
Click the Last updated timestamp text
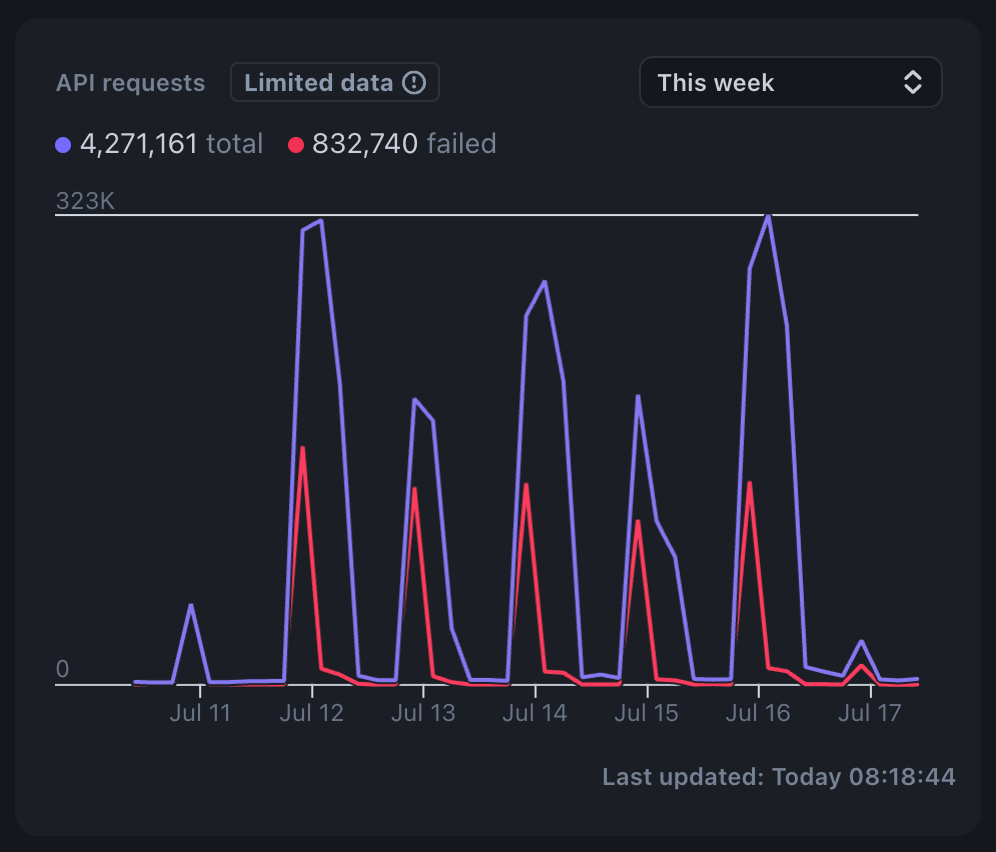click(x=778, y=777)
